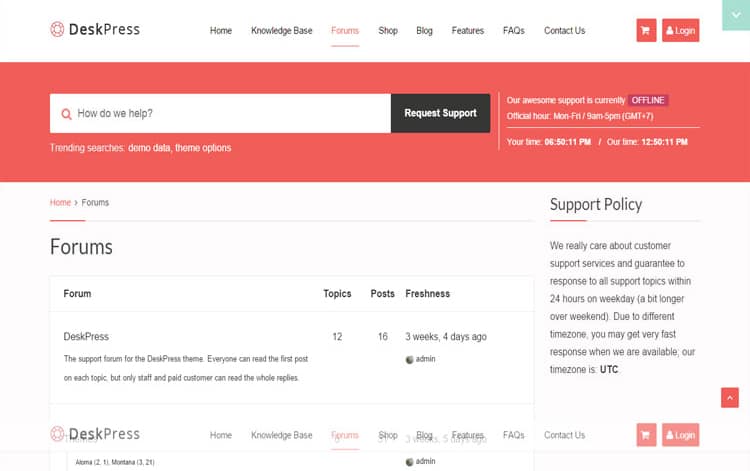Click Login in the sticky bottom header
Screen dimensions: 750x471
pos(680,435)
